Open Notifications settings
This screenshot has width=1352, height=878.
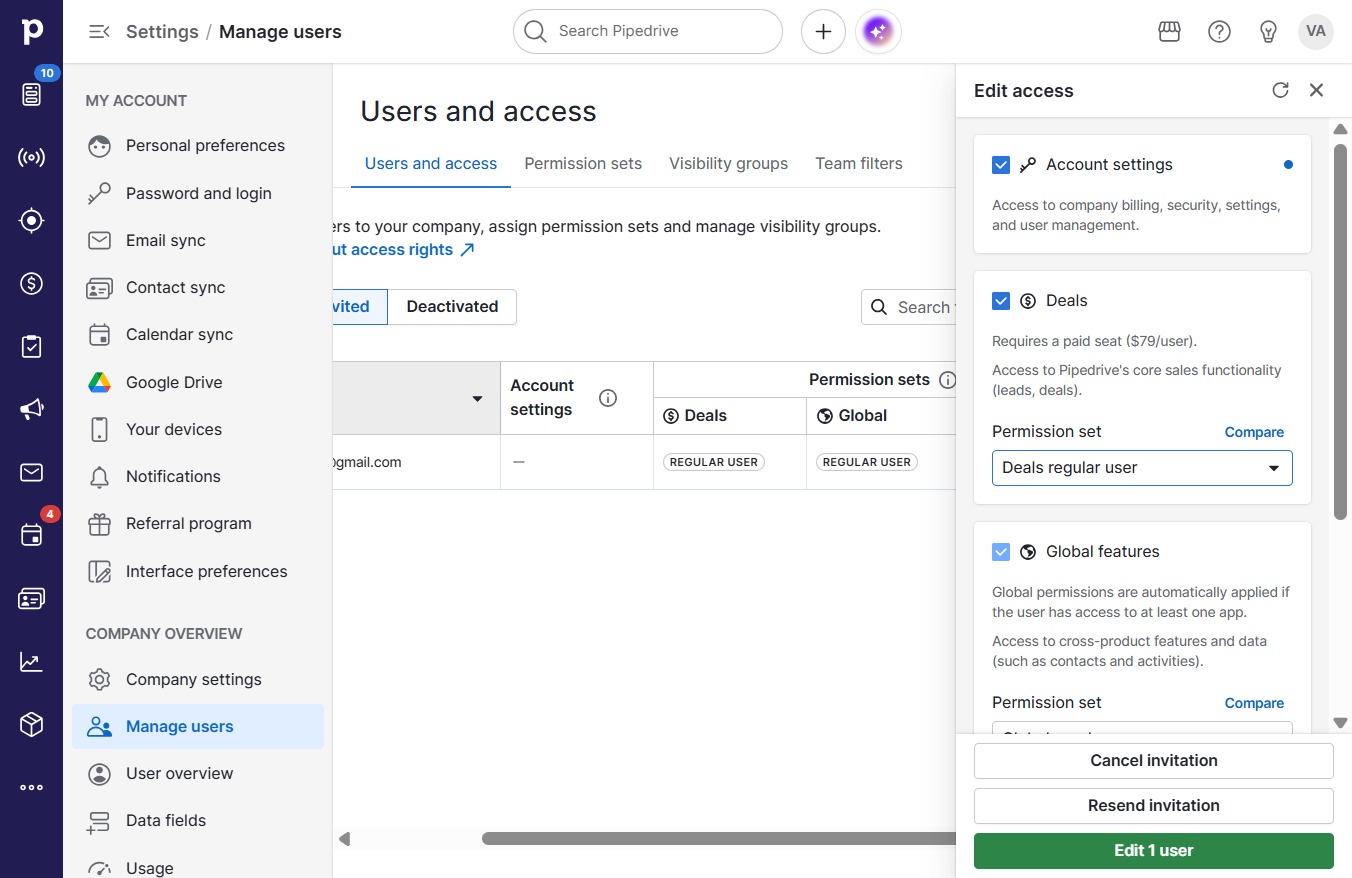tap(198, 477)
